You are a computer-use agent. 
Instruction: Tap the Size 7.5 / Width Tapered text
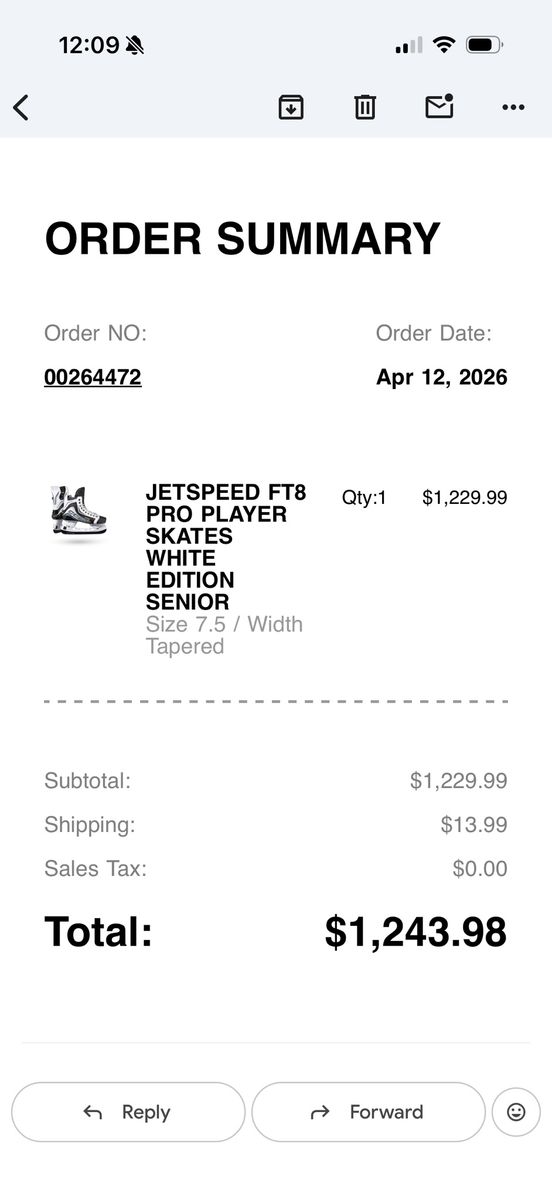pos(224,635)
